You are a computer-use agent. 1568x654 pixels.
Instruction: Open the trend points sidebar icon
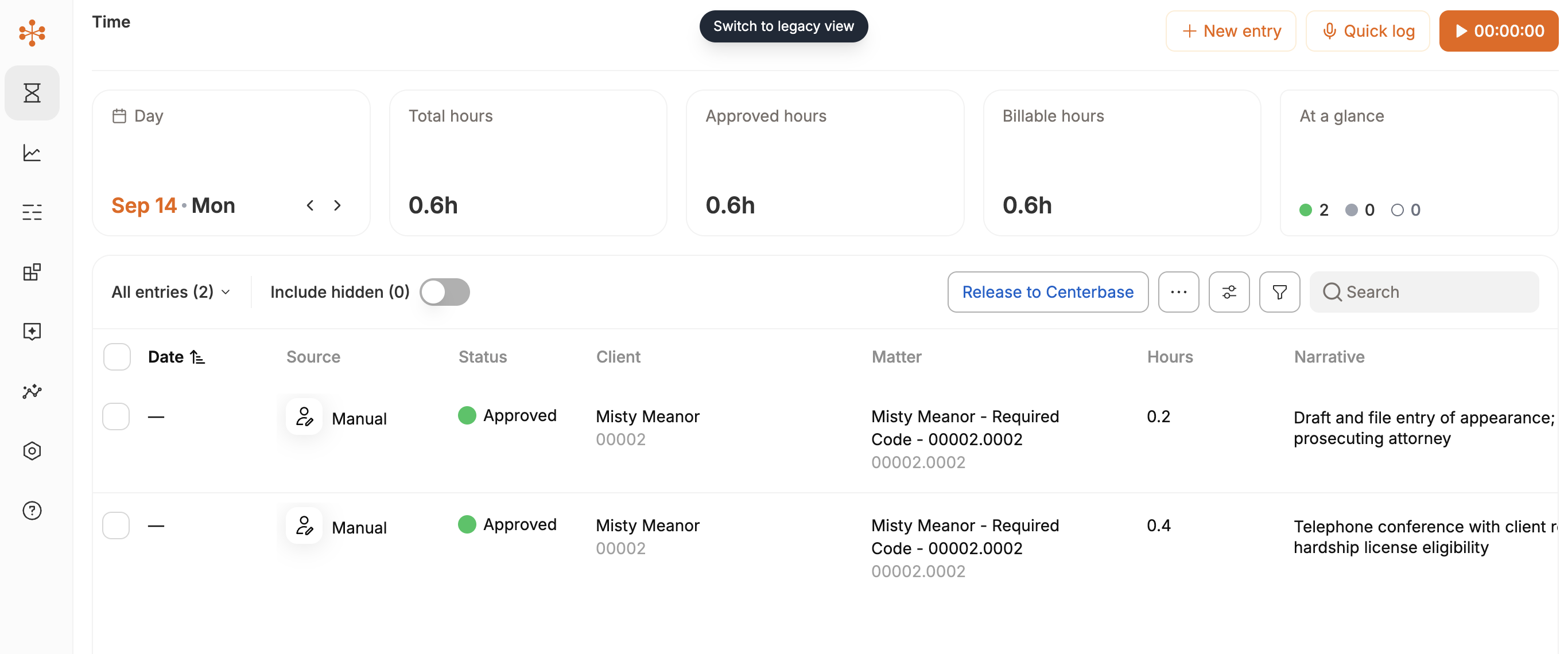point(32,391)
